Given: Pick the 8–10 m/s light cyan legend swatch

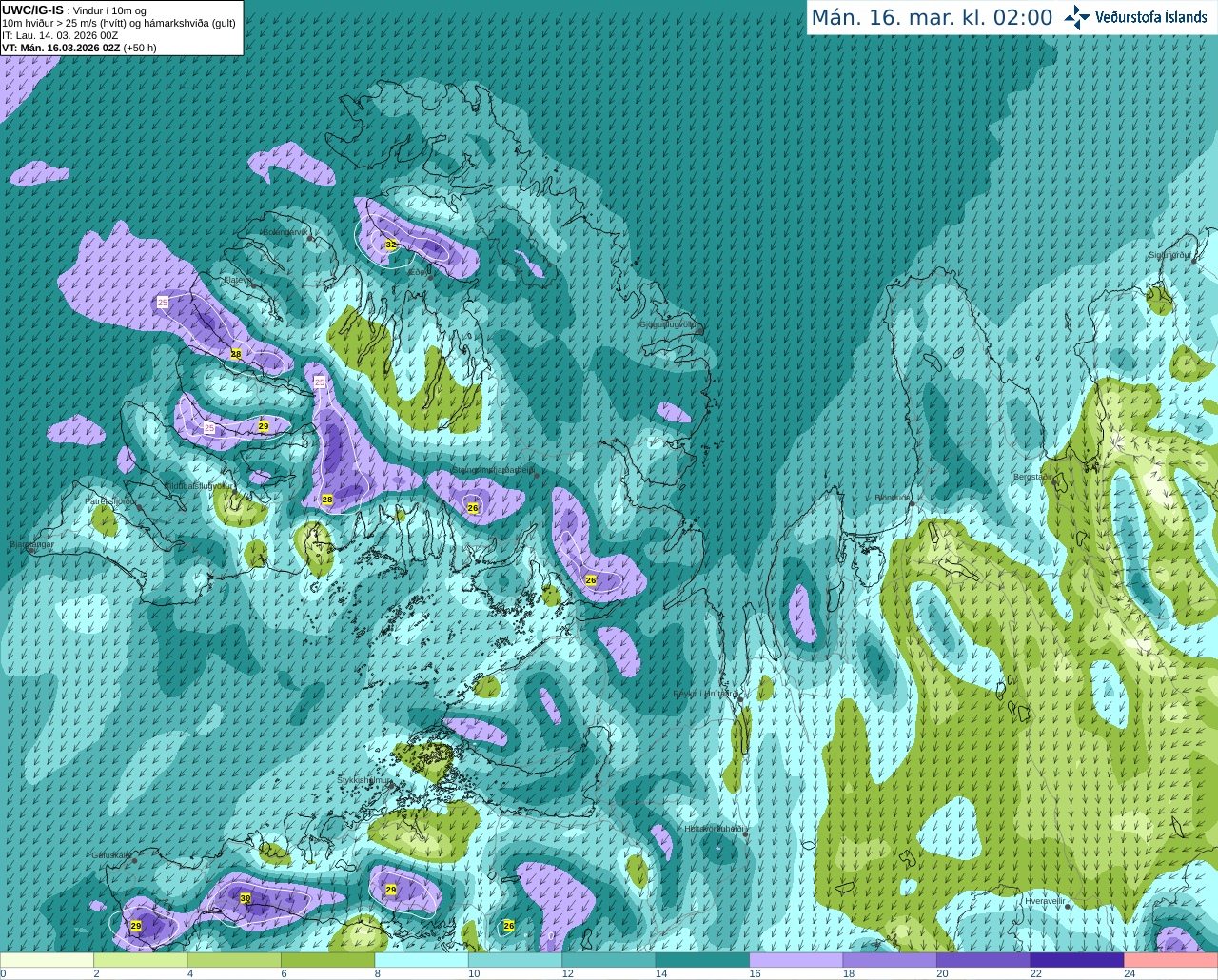Looking at the screenshot, I should (x=422, y=960).
